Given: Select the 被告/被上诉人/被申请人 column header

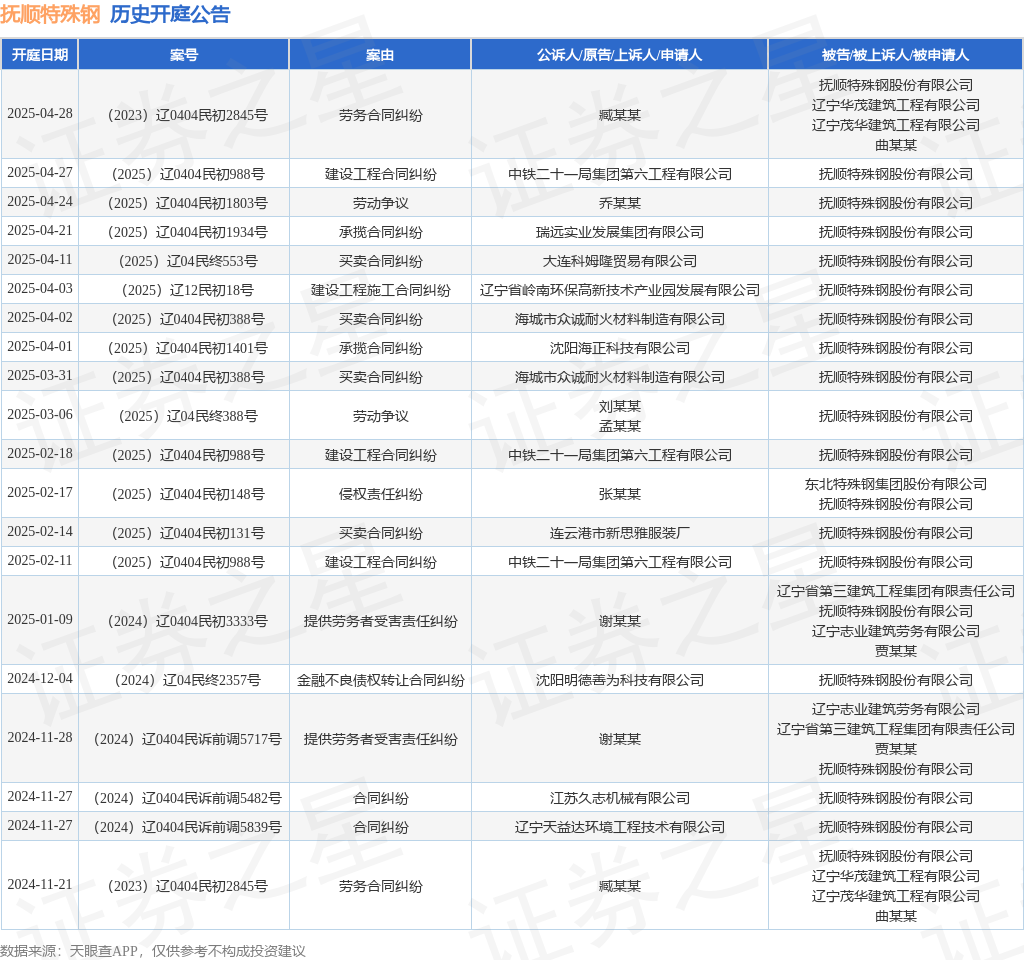Looking at the screenshot, I should 895,55.
